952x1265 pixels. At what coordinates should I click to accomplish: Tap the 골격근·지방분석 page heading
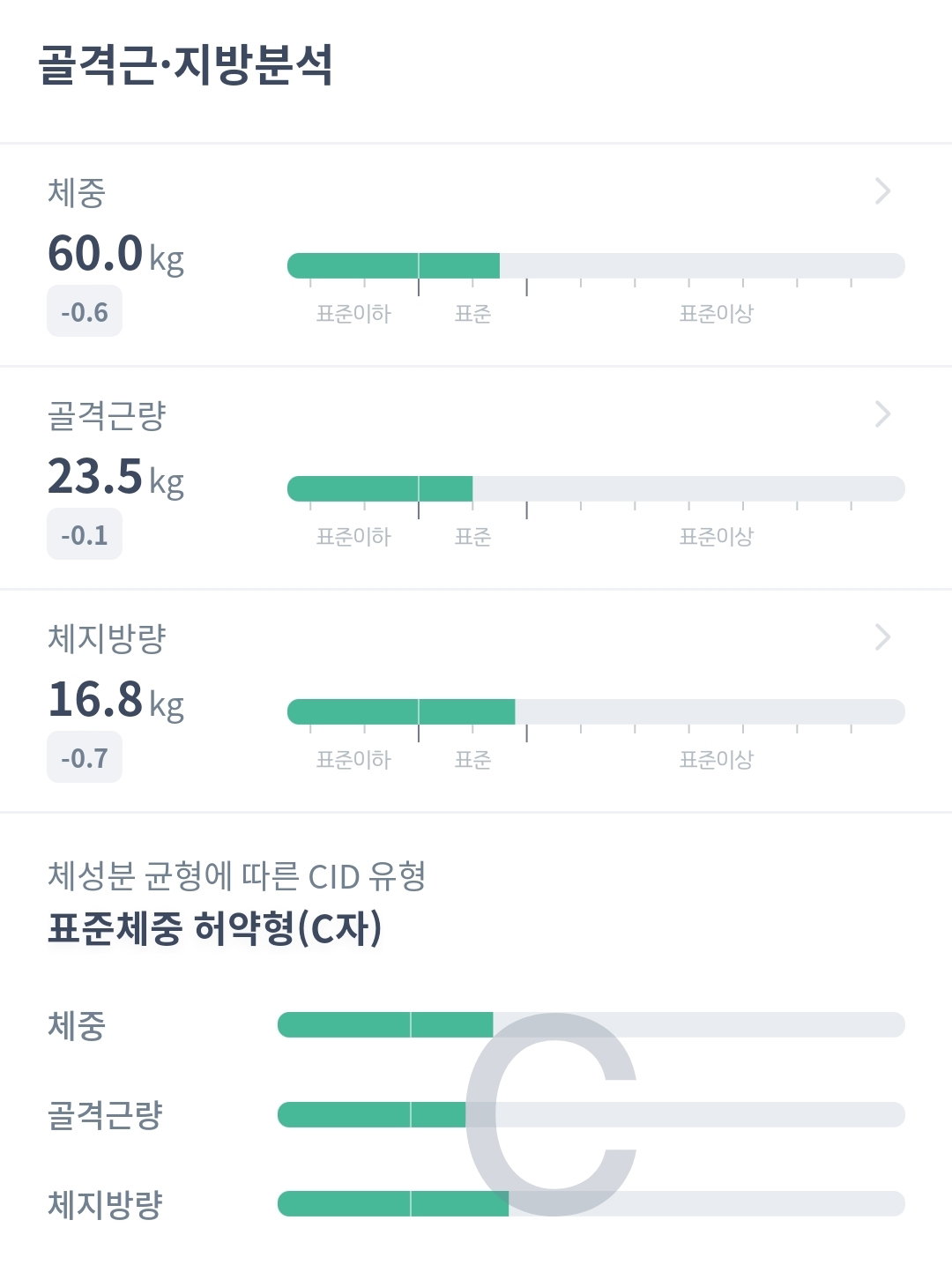coord(186,65)
